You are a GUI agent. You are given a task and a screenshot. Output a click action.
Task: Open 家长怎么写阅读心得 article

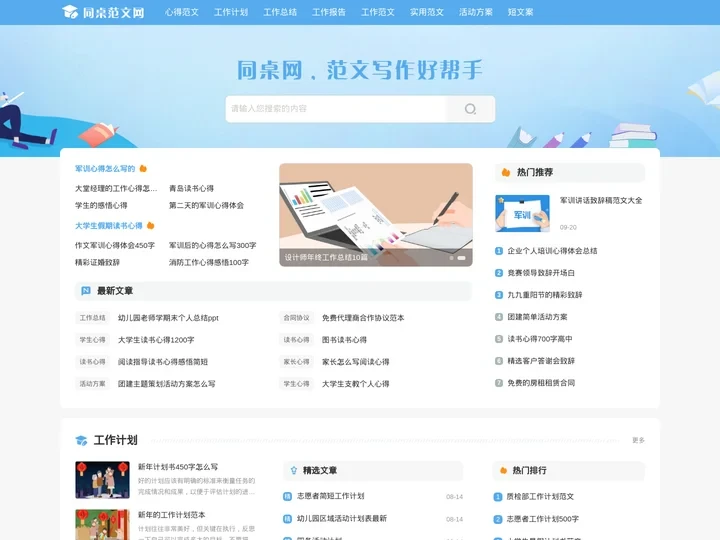356,362
